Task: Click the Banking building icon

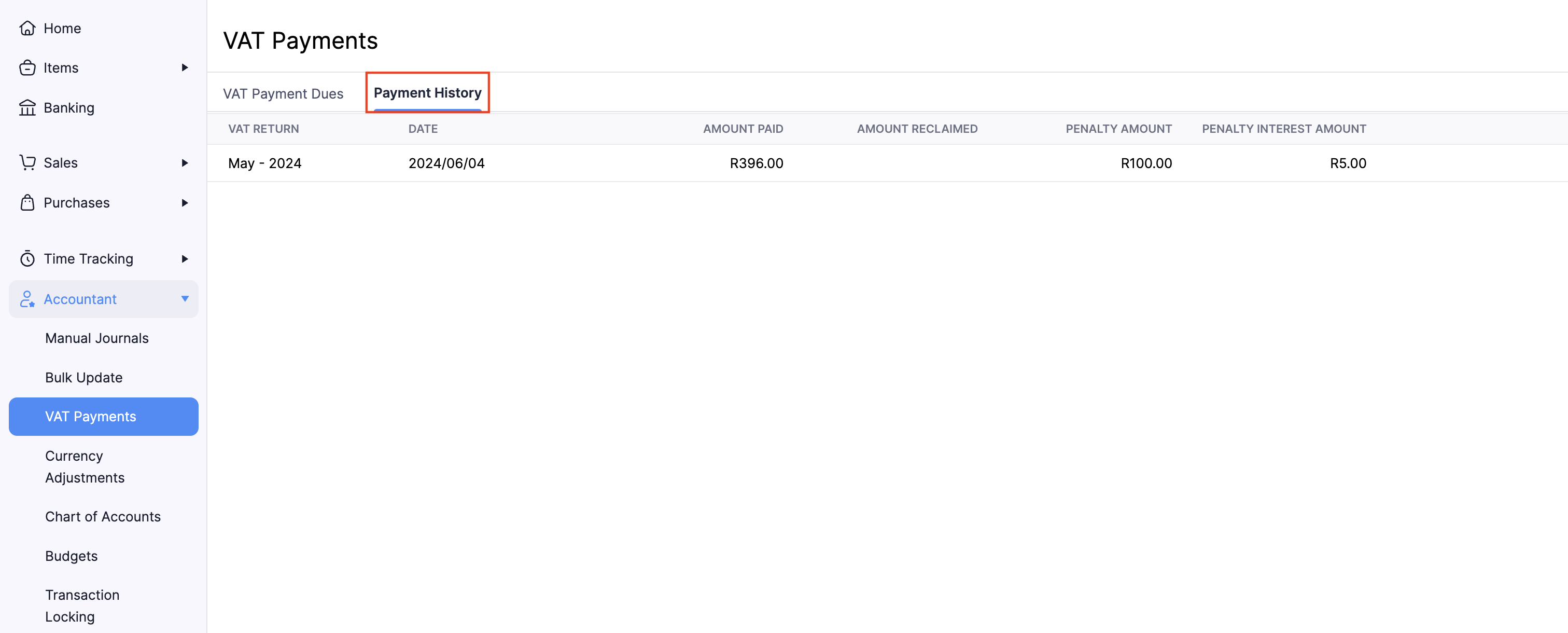Action: (27, 108)
